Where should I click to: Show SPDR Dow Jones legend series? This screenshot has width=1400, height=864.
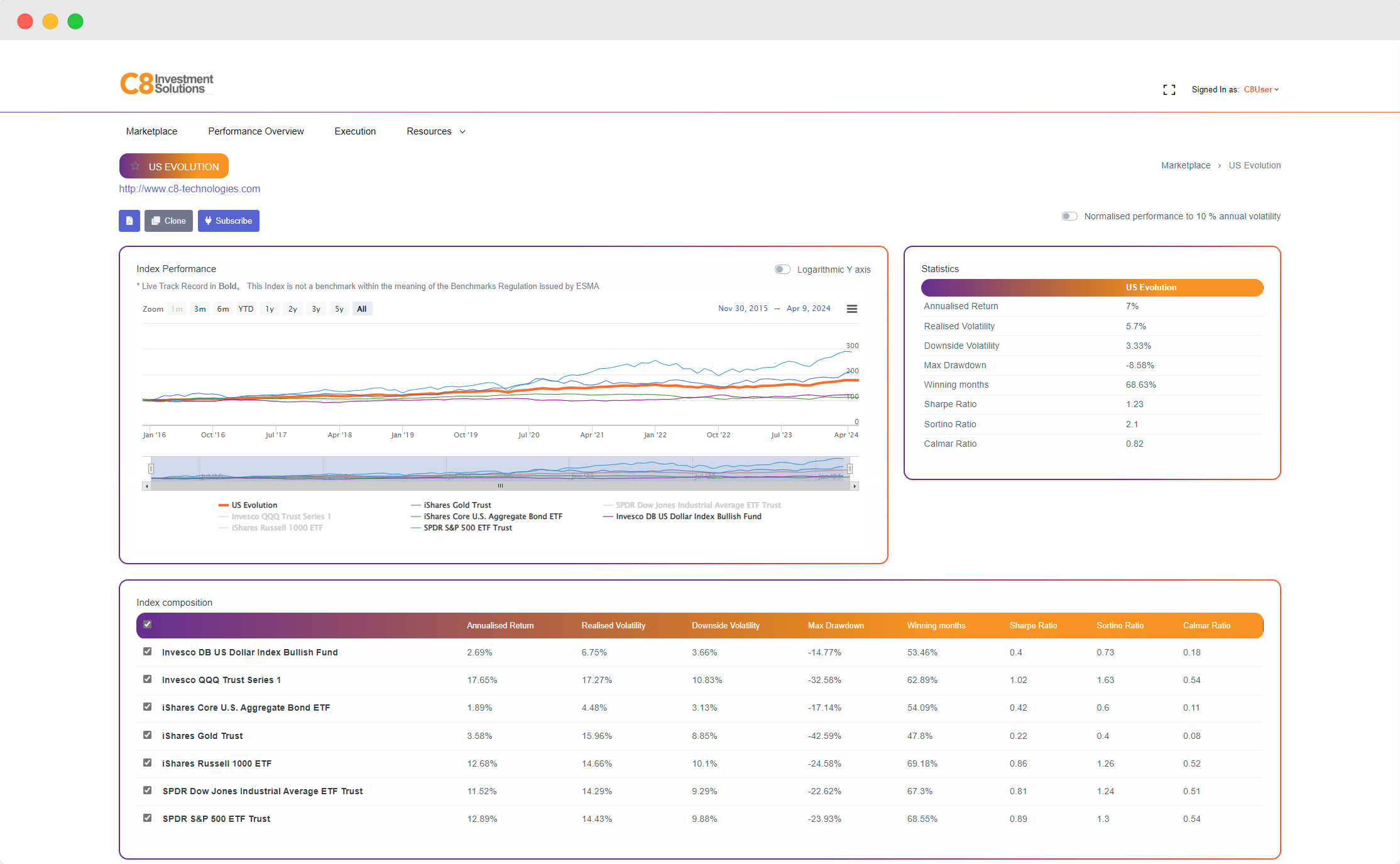692,505
